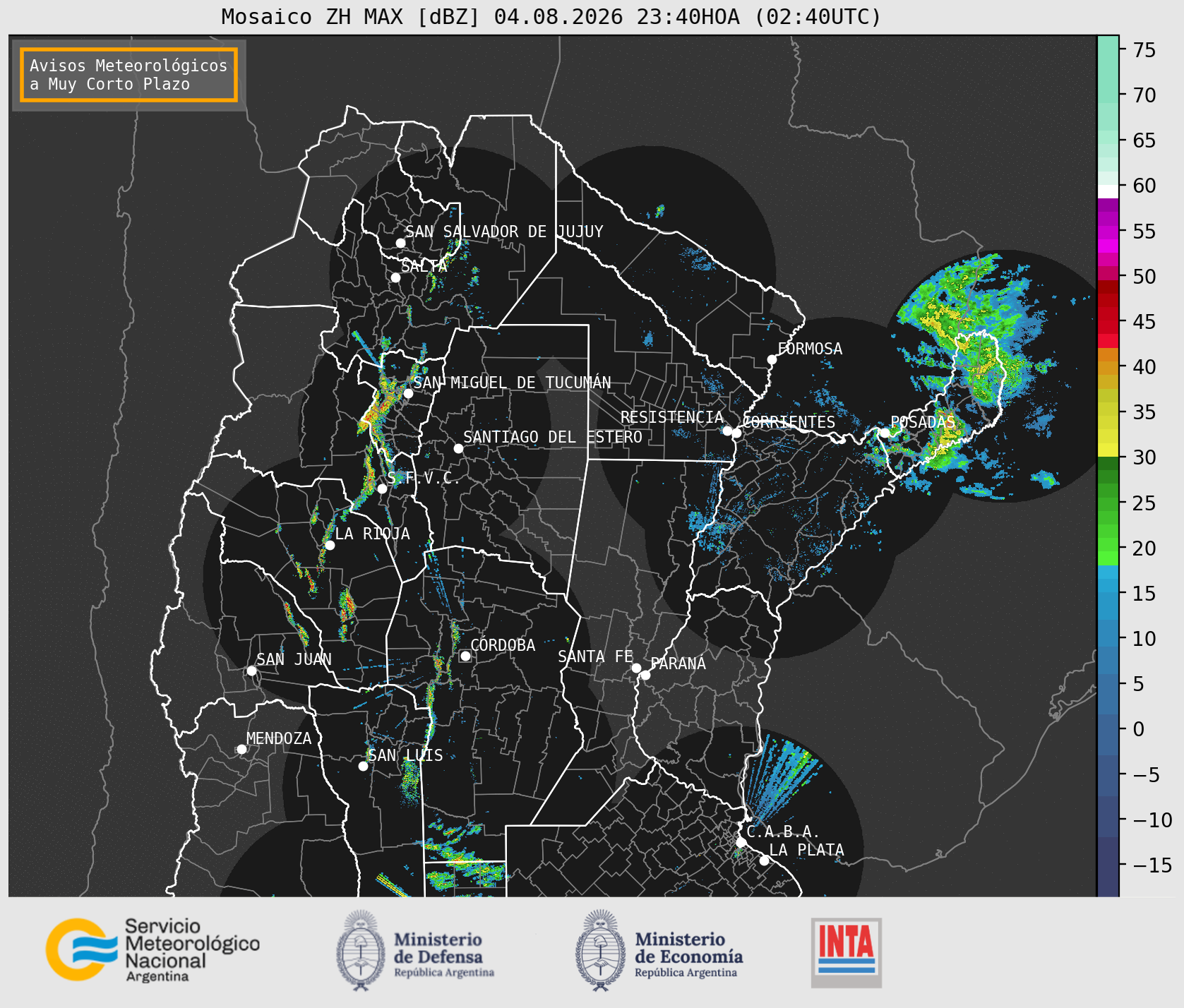The width and height of the screenshot is (1184, 1008).
Task: Click the 30 dBZ yellow color band
Action: [x=1108, y=450]
